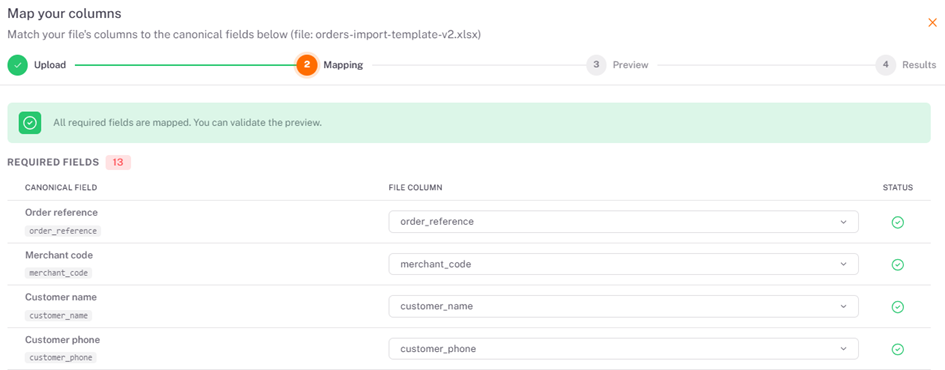Click the Merchant code status check icon
The width and height of the screenshot is (945, 370).
[897, 265]
